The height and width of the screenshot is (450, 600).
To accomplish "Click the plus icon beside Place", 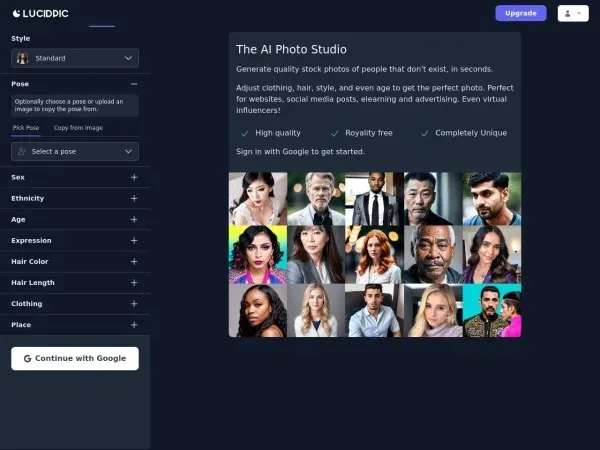I will click(134, 324).
